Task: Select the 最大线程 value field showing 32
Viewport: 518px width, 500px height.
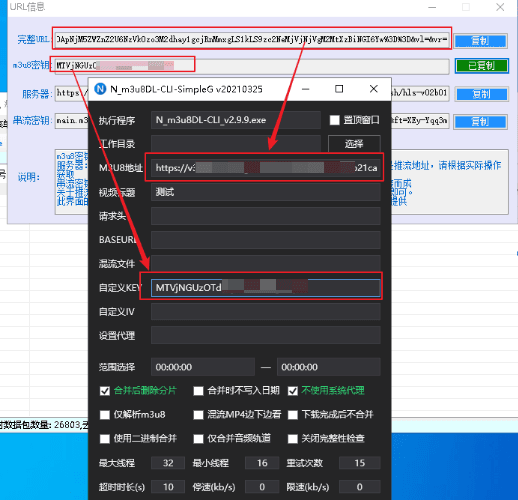Action: (x=168, y=463)
